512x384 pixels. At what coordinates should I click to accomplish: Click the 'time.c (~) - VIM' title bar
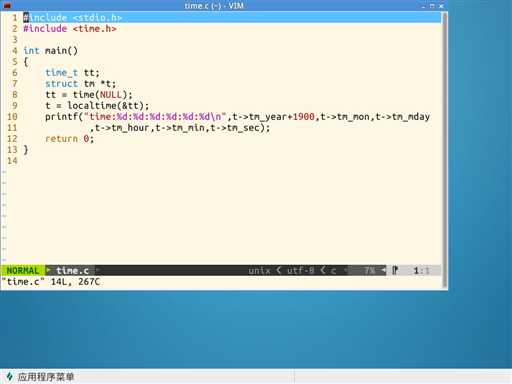click(x=214, y=6)
